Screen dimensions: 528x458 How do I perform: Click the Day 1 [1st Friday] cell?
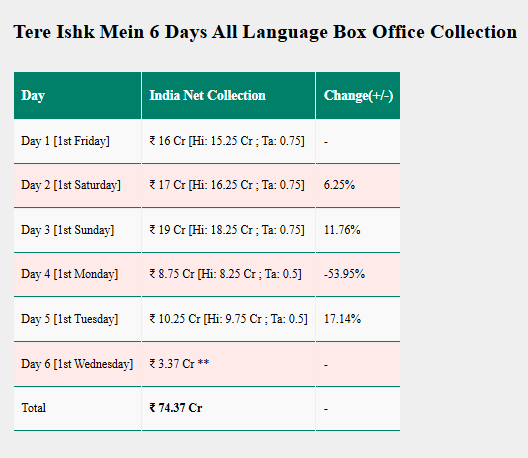coord(77,141)
